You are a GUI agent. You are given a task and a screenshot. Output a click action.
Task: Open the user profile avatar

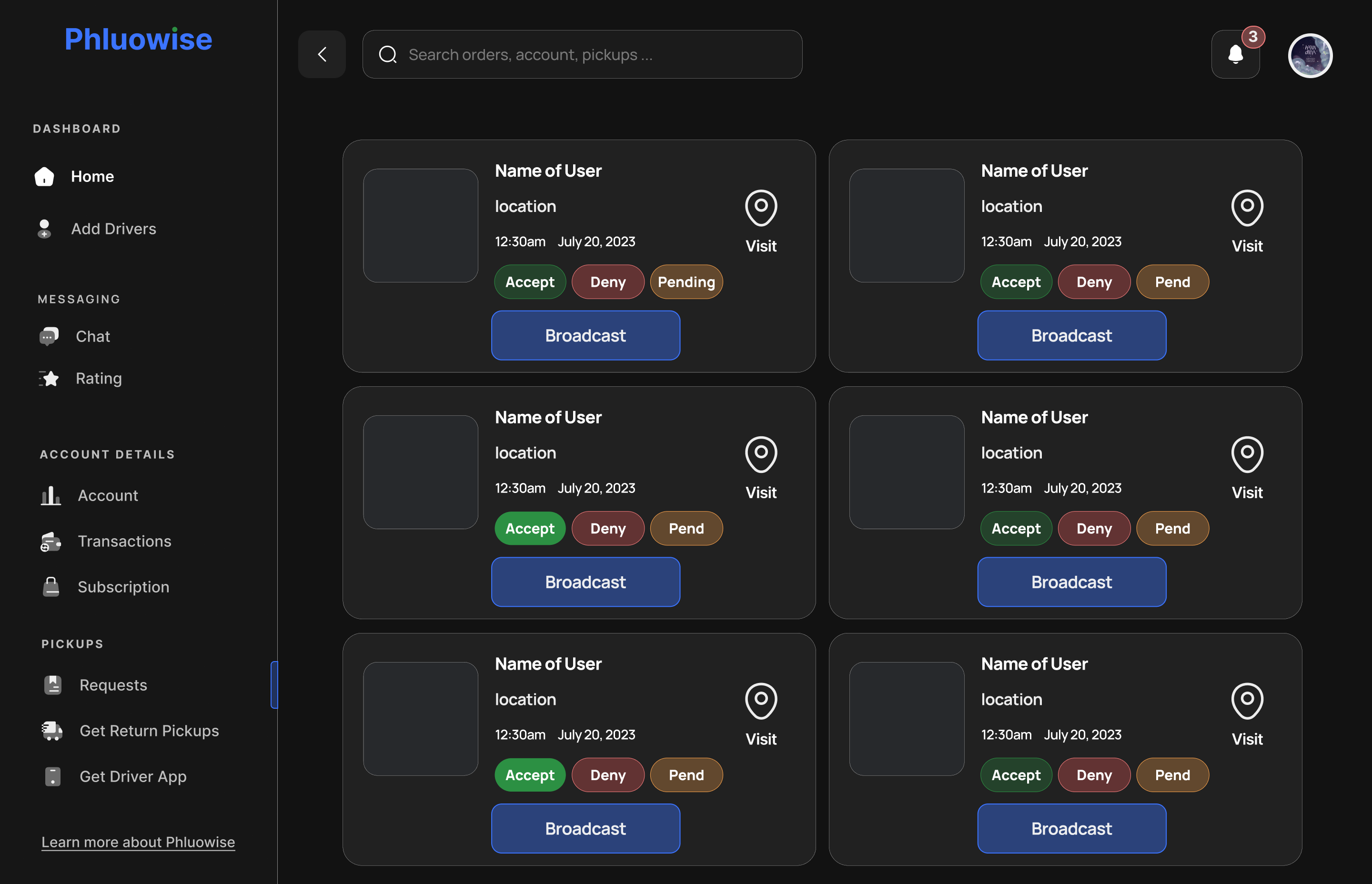pos(1310,56)
